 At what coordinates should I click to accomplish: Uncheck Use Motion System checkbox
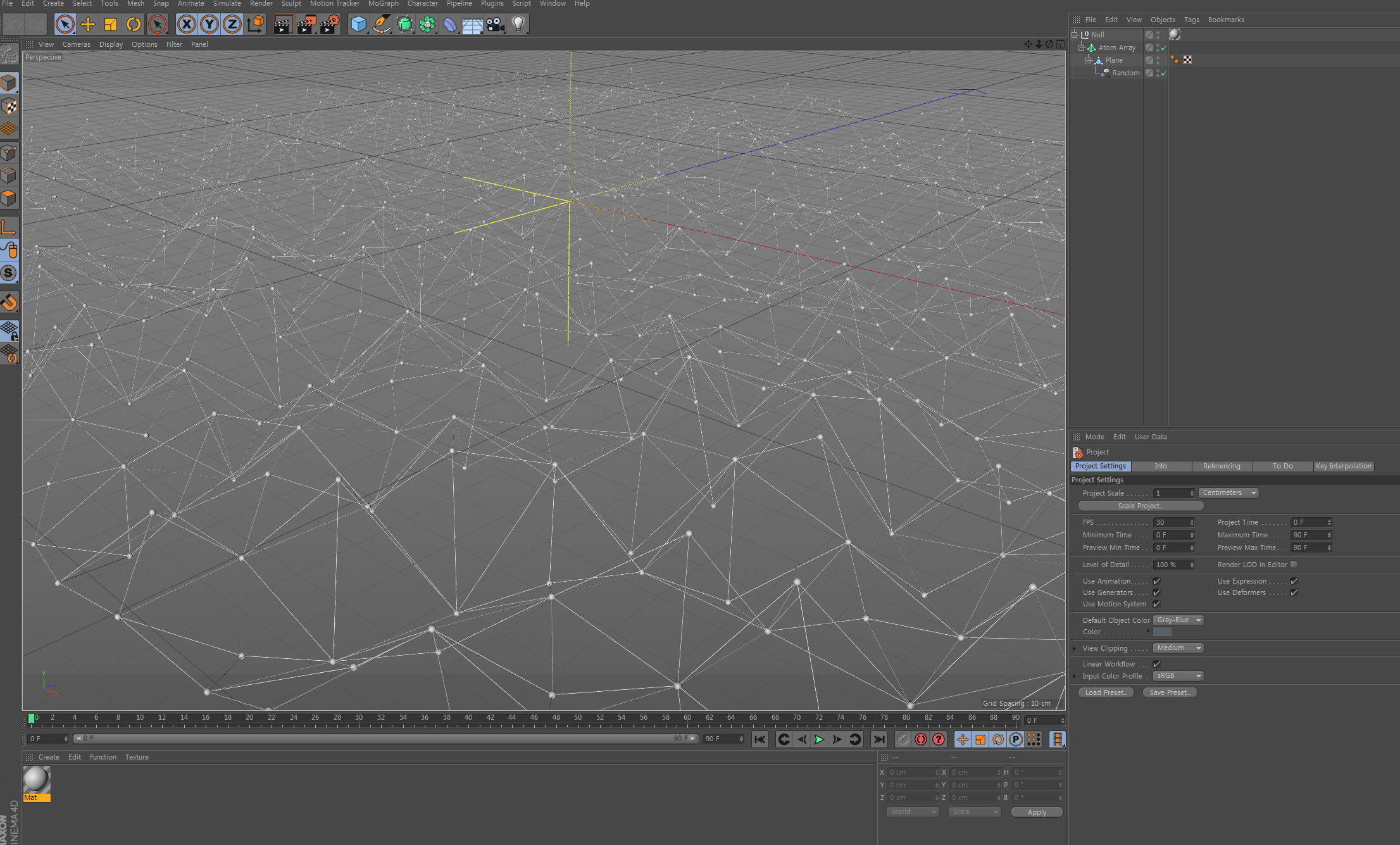tap(1156, 604)
